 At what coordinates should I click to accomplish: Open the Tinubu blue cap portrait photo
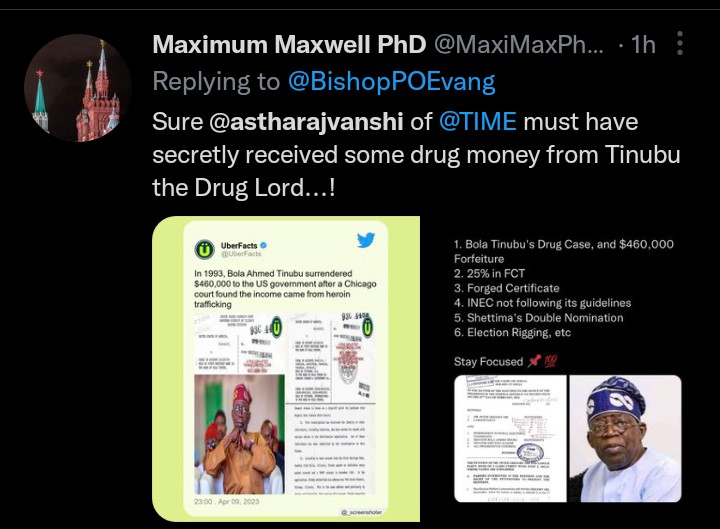point(625,439)
